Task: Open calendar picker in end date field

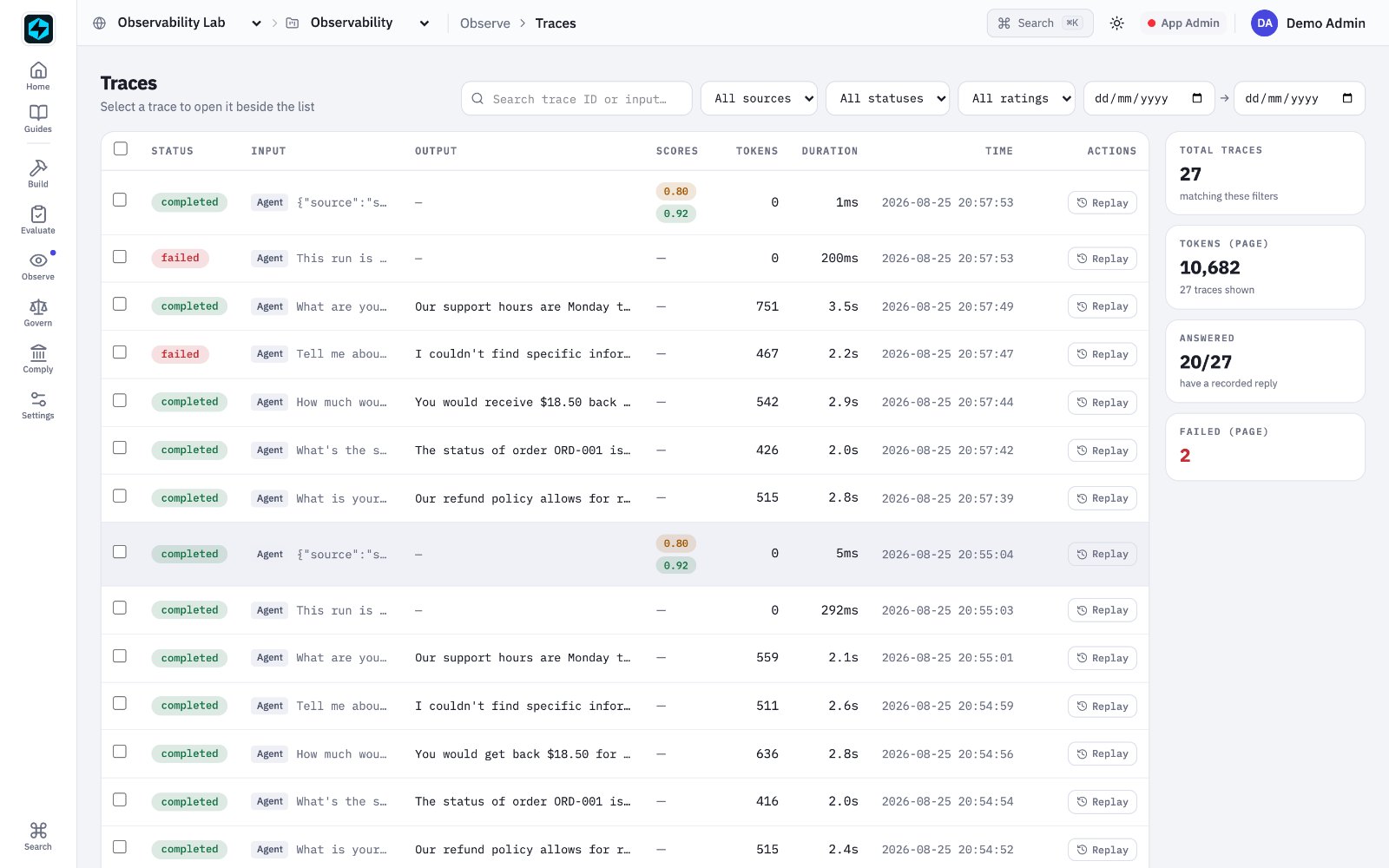Action: pyautogui.click(x=1347, y=98)
